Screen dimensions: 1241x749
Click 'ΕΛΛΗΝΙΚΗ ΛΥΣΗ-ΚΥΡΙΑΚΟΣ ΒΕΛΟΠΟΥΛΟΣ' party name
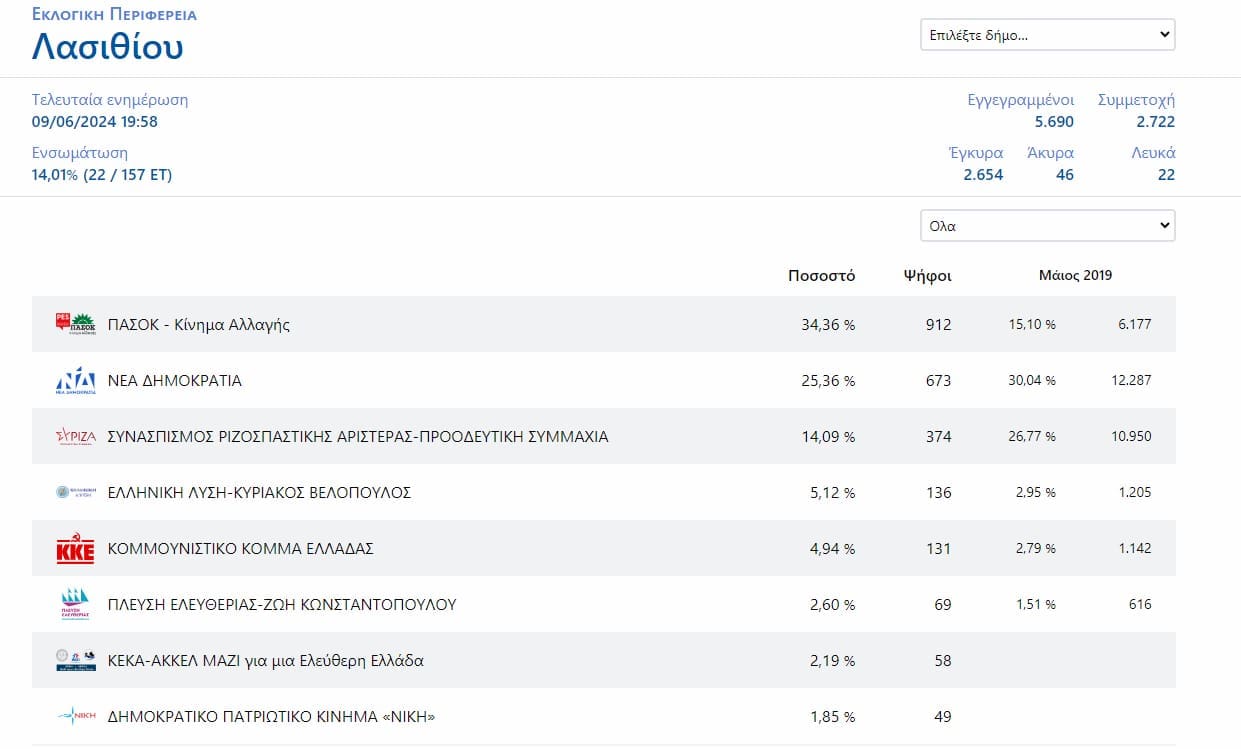pos(259,493)
